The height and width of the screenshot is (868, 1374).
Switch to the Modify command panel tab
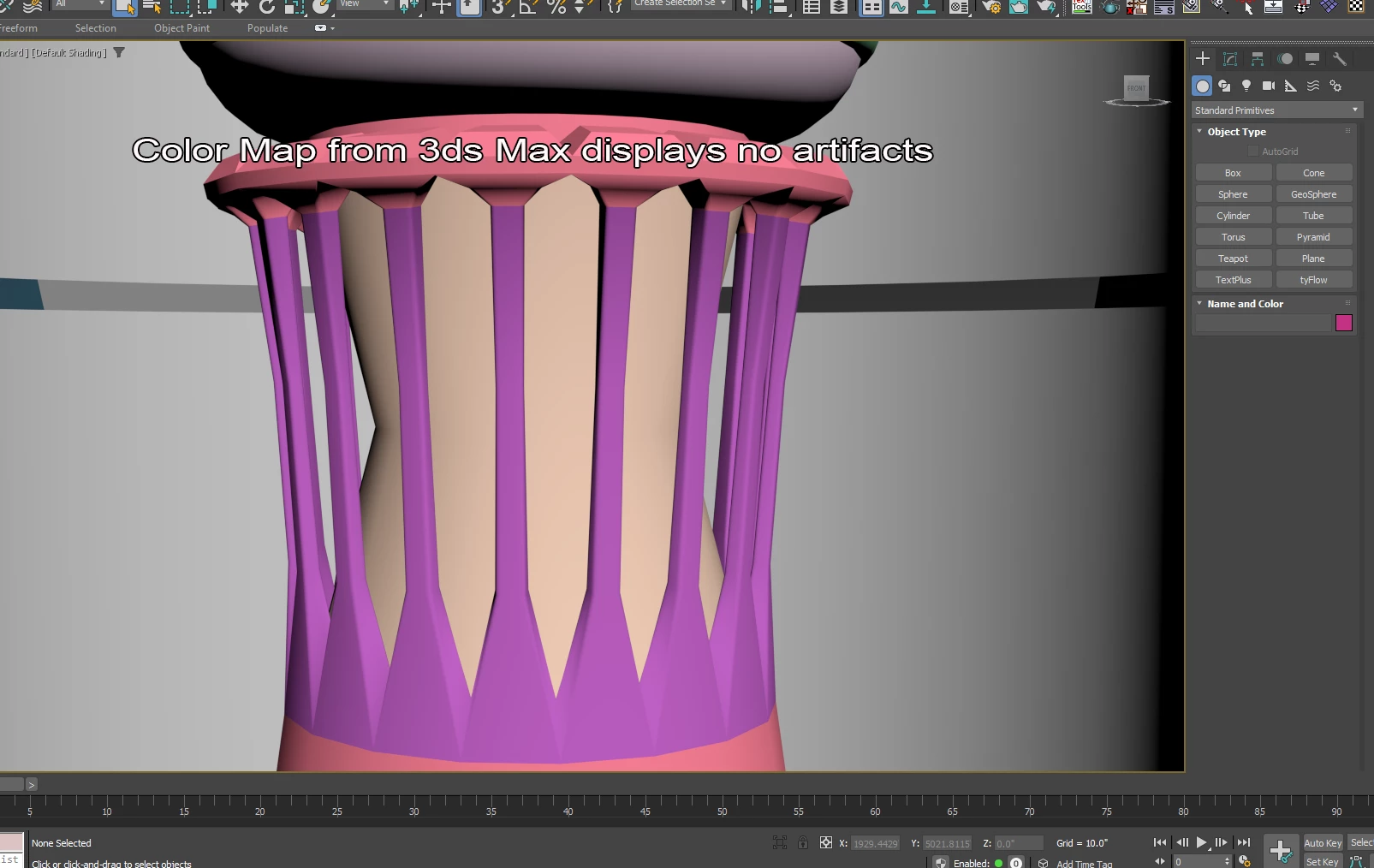[x=1230, y=58]
